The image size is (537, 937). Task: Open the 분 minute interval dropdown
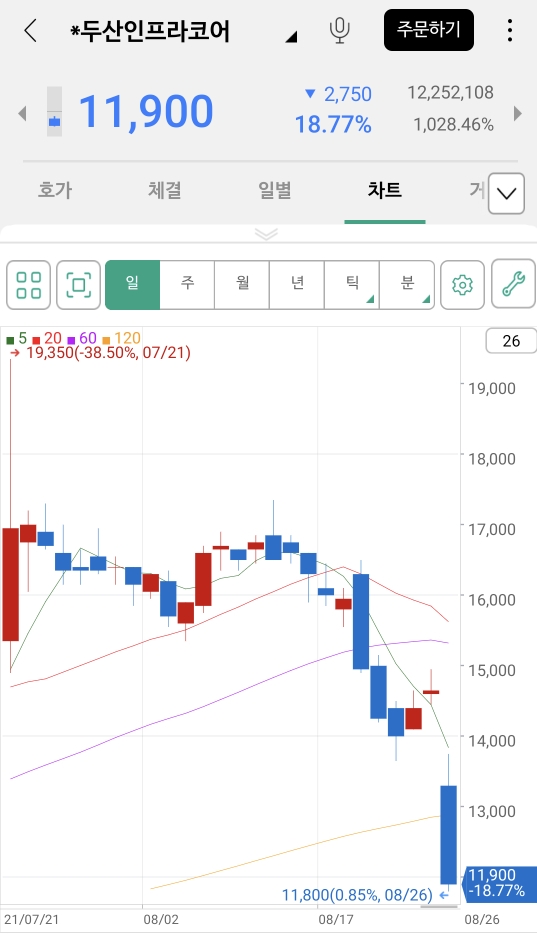(x=407, y=284)
